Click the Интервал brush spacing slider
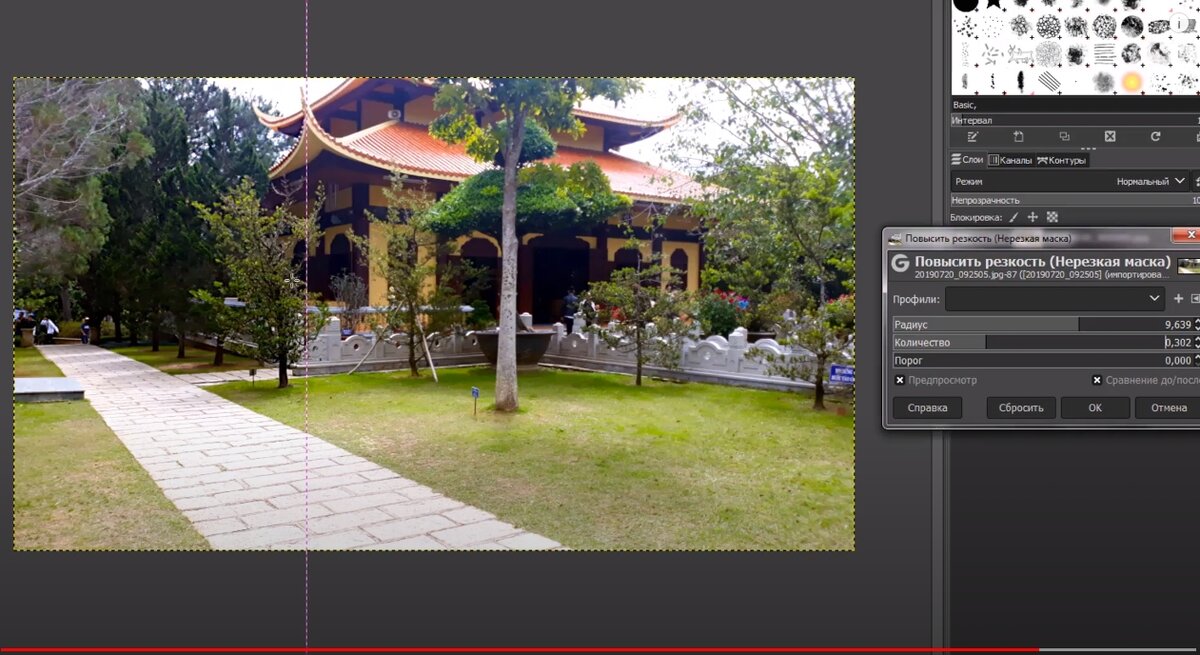Image resolution: width=1200 pixels, height=655 pixels. point(1075,120)
